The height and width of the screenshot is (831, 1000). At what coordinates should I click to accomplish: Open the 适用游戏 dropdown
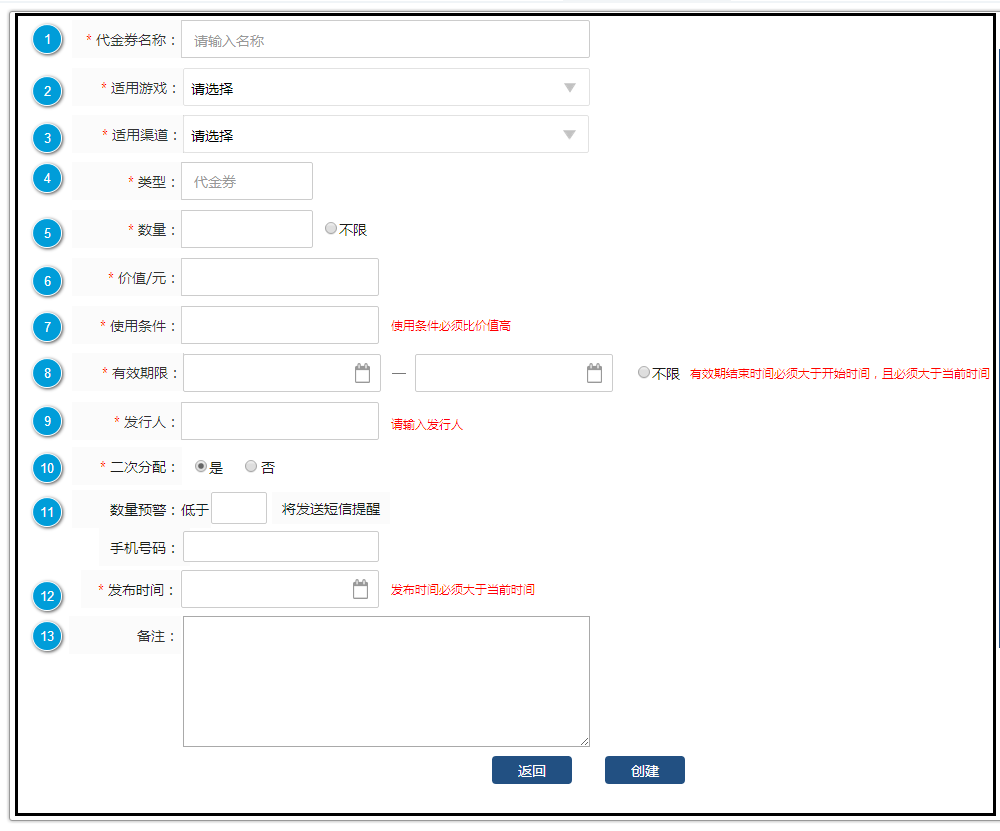click(385, 87)
